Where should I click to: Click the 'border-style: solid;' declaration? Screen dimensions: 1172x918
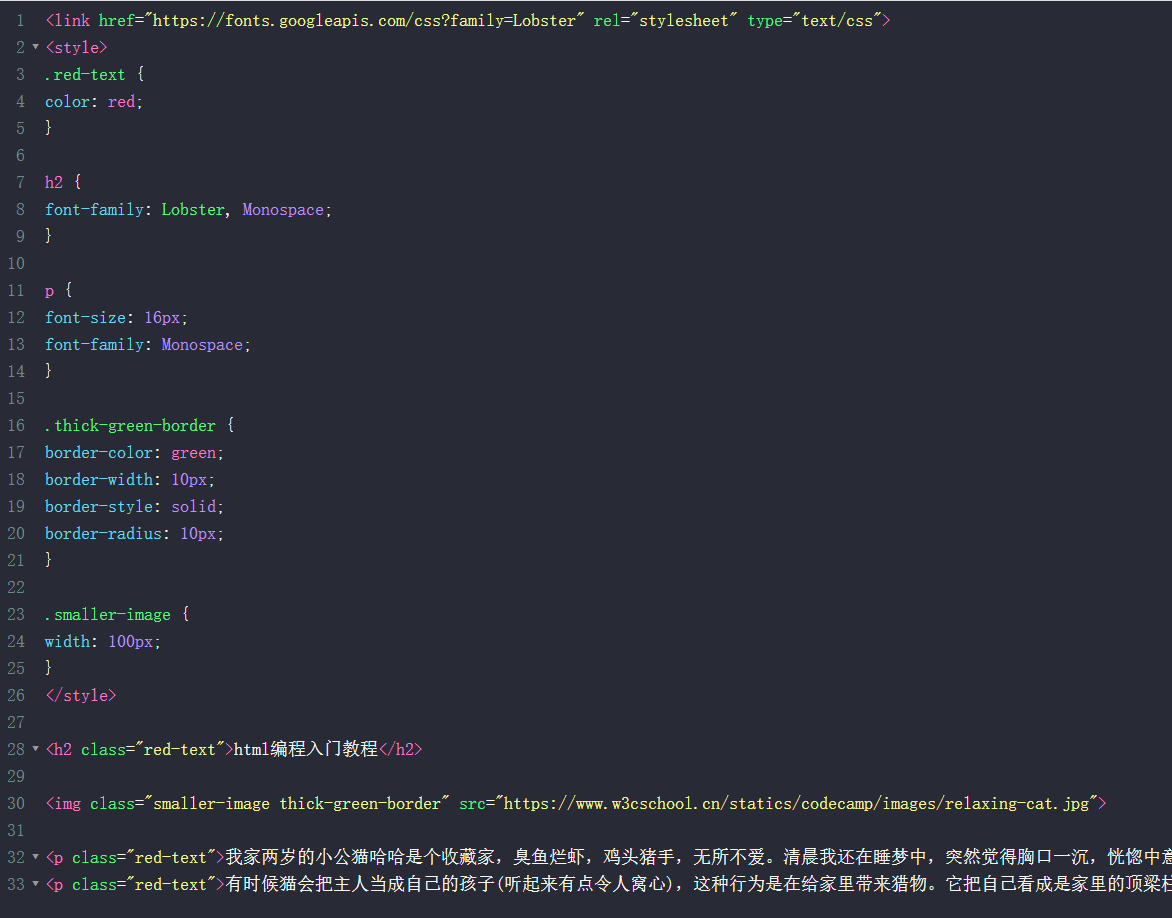click(135, 507)
